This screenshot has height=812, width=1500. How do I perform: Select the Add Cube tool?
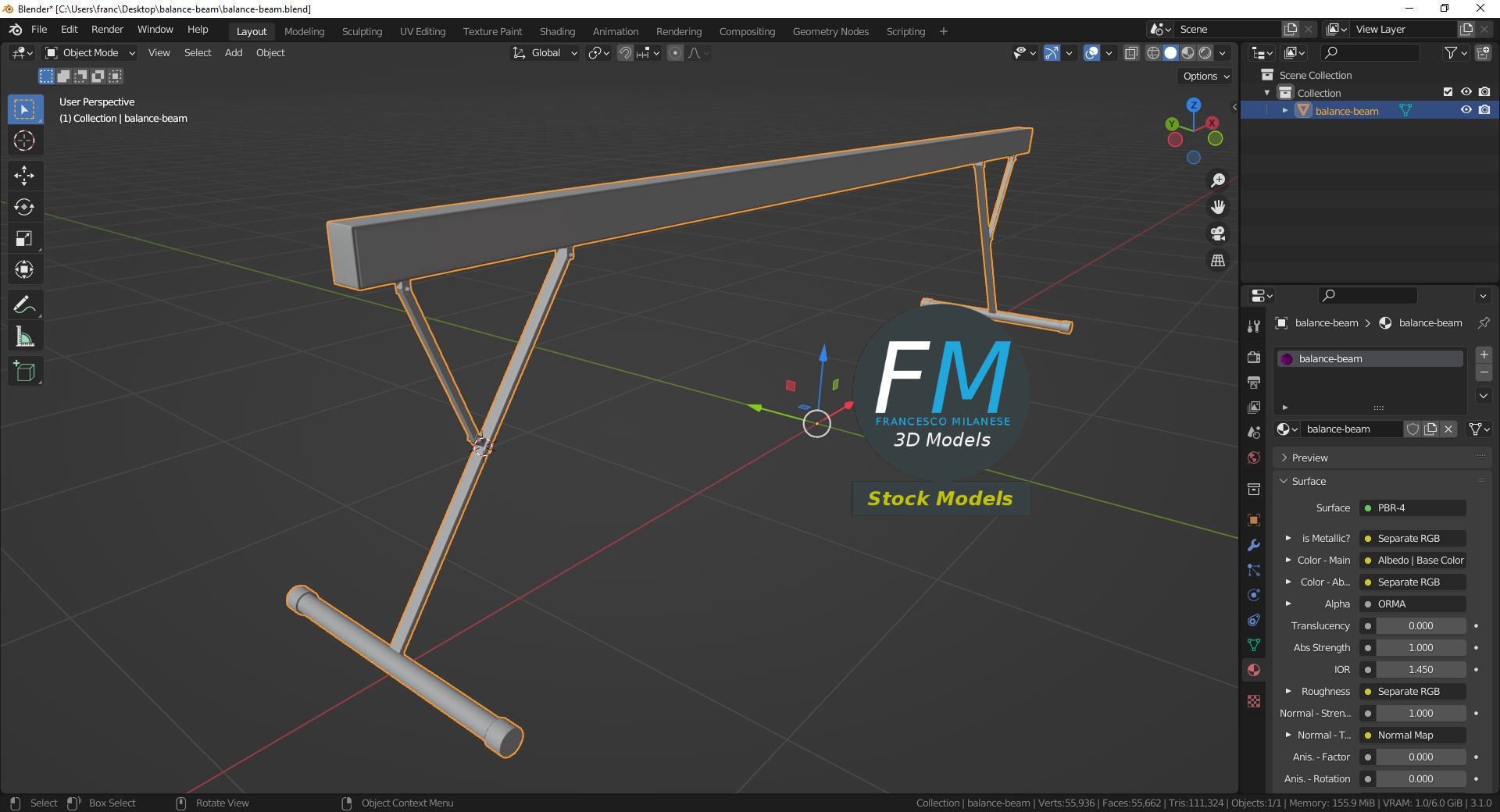pyautogui.click(x=24, y=372)
